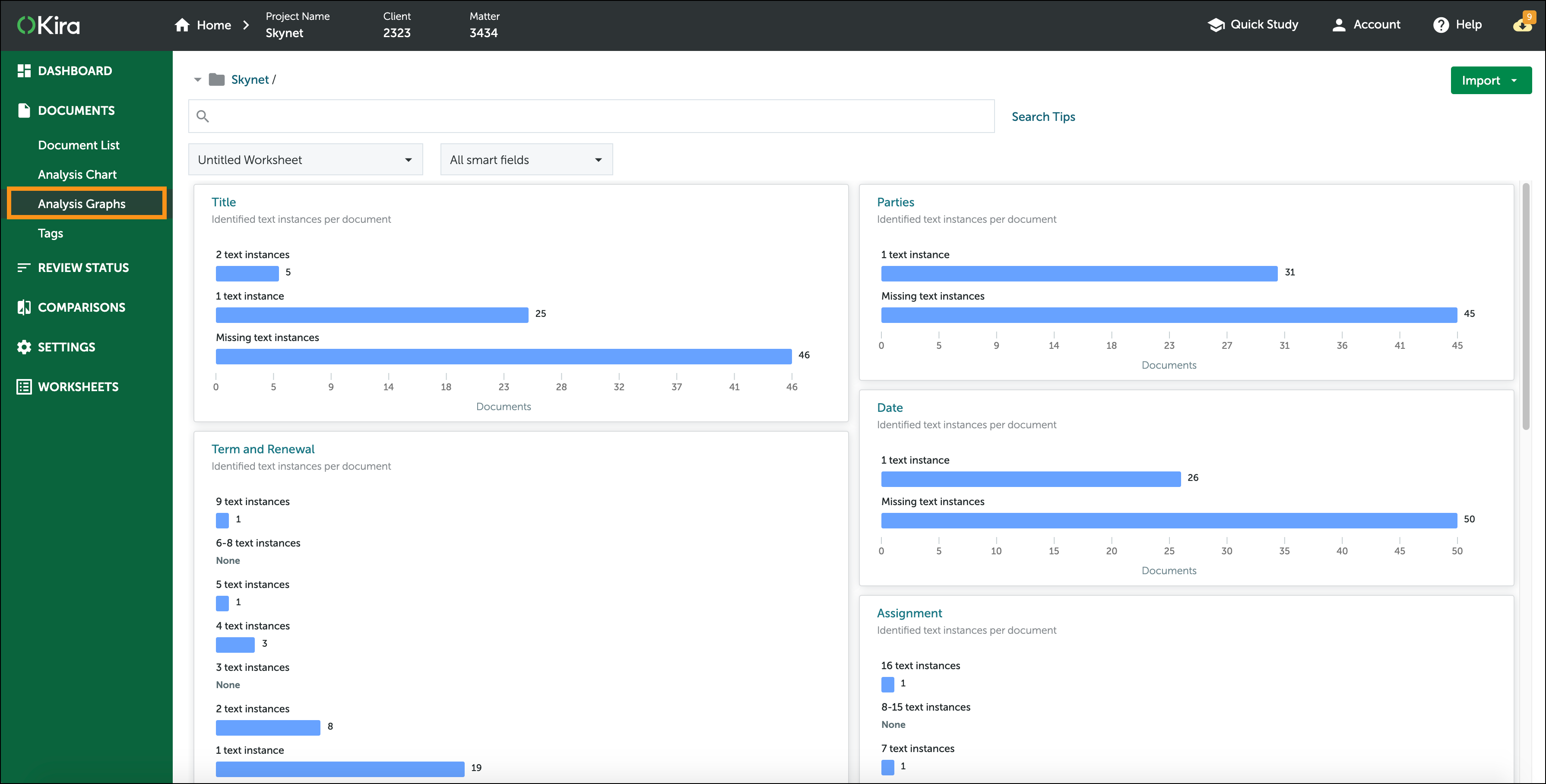
Task: Click the vertical scrollbar thumb
Action: [1526, 307]
